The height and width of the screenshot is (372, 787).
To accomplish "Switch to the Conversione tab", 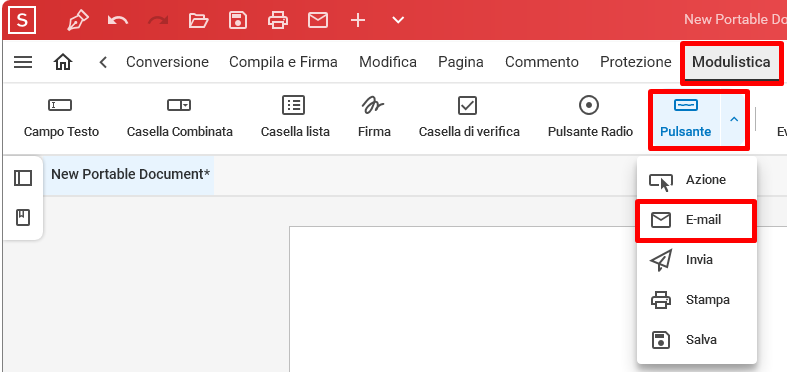I will [167, 62].
